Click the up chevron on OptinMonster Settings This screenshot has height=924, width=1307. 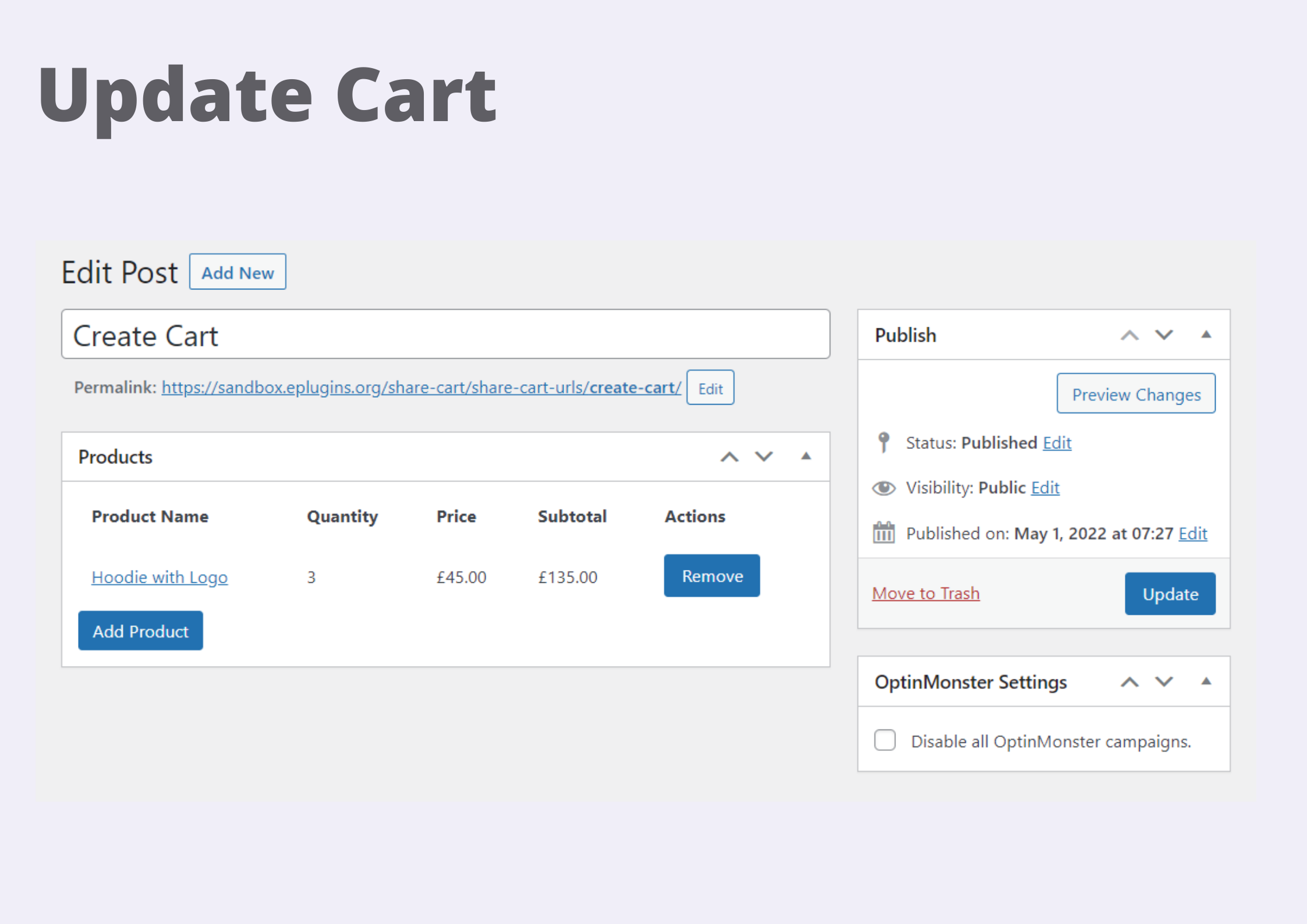(x=1130, y=682)
